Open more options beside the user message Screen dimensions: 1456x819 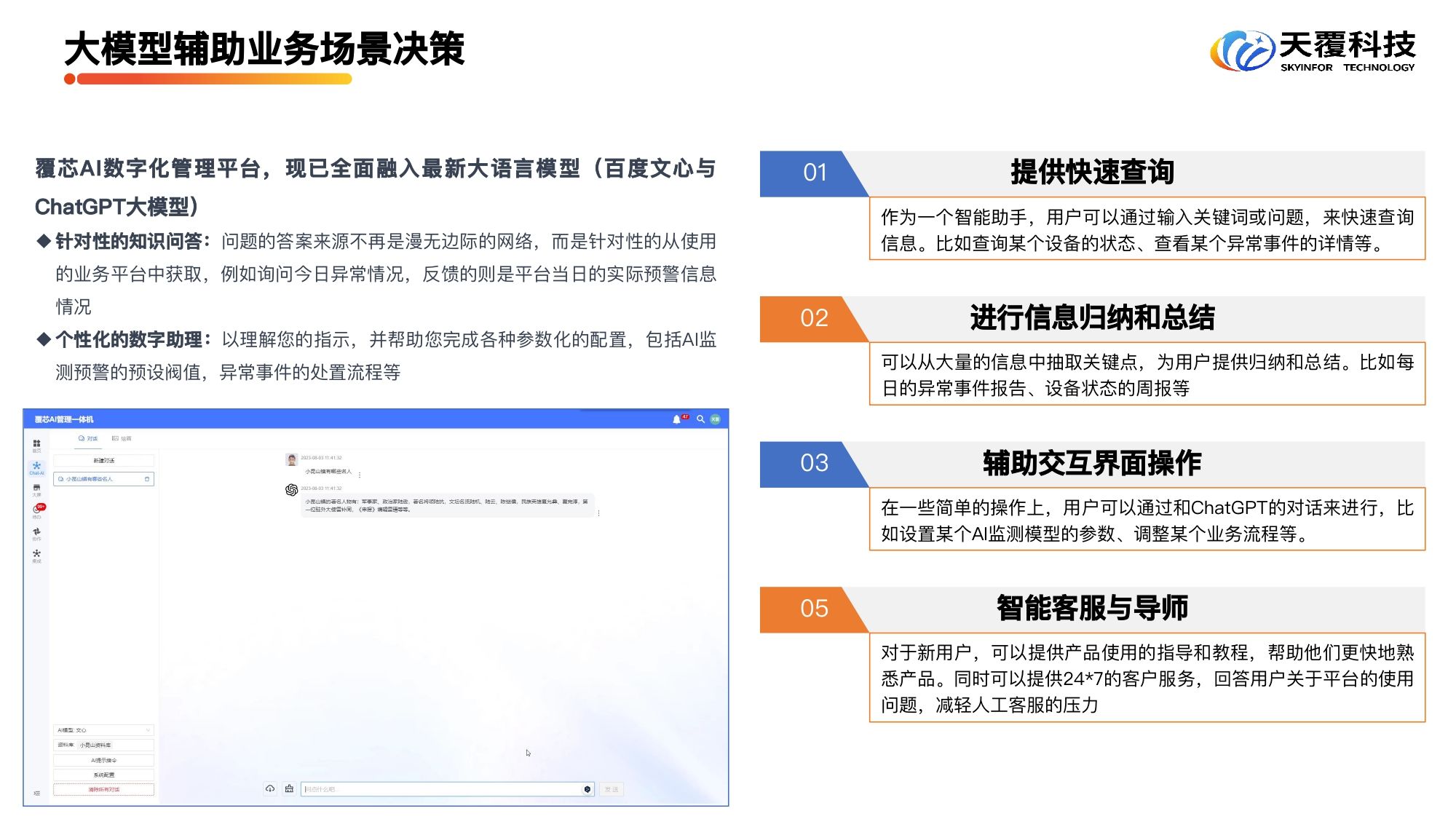(x=360, y=474)
